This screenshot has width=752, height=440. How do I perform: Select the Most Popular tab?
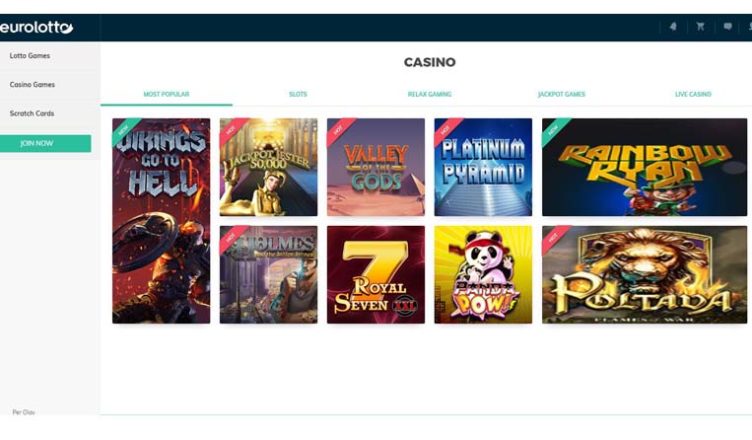[x=166, y=94]
